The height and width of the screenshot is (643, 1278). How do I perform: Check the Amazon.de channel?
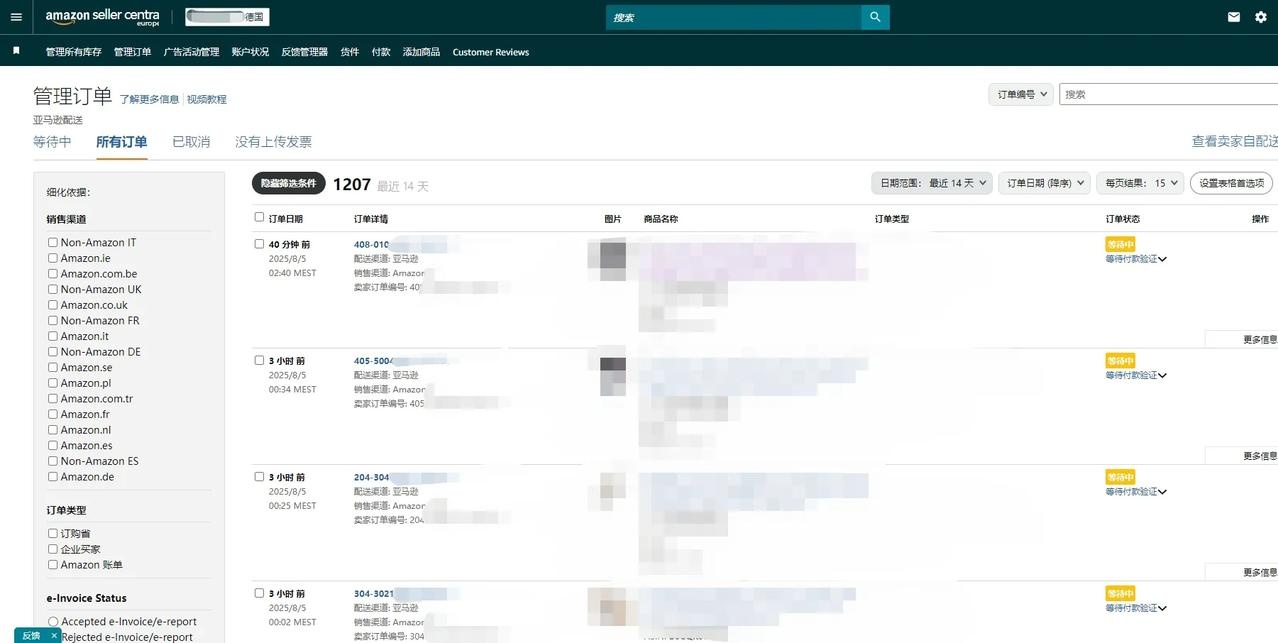(x=53, y=476)
